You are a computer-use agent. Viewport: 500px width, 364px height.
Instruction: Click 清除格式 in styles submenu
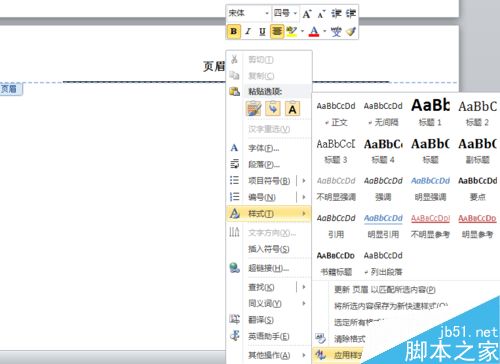point(350,339)
